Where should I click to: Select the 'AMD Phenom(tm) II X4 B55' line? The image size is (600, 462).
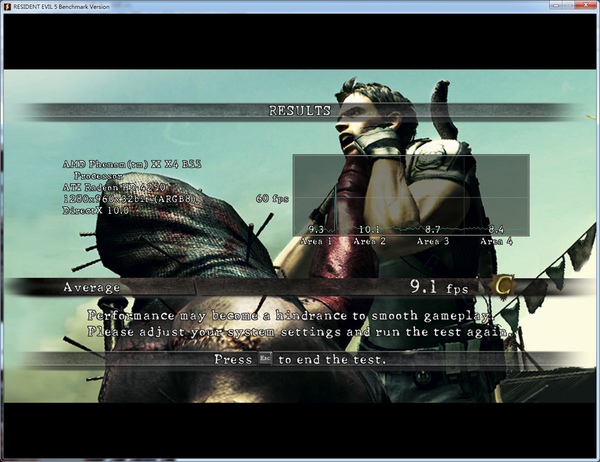click(x=132, y=164)
